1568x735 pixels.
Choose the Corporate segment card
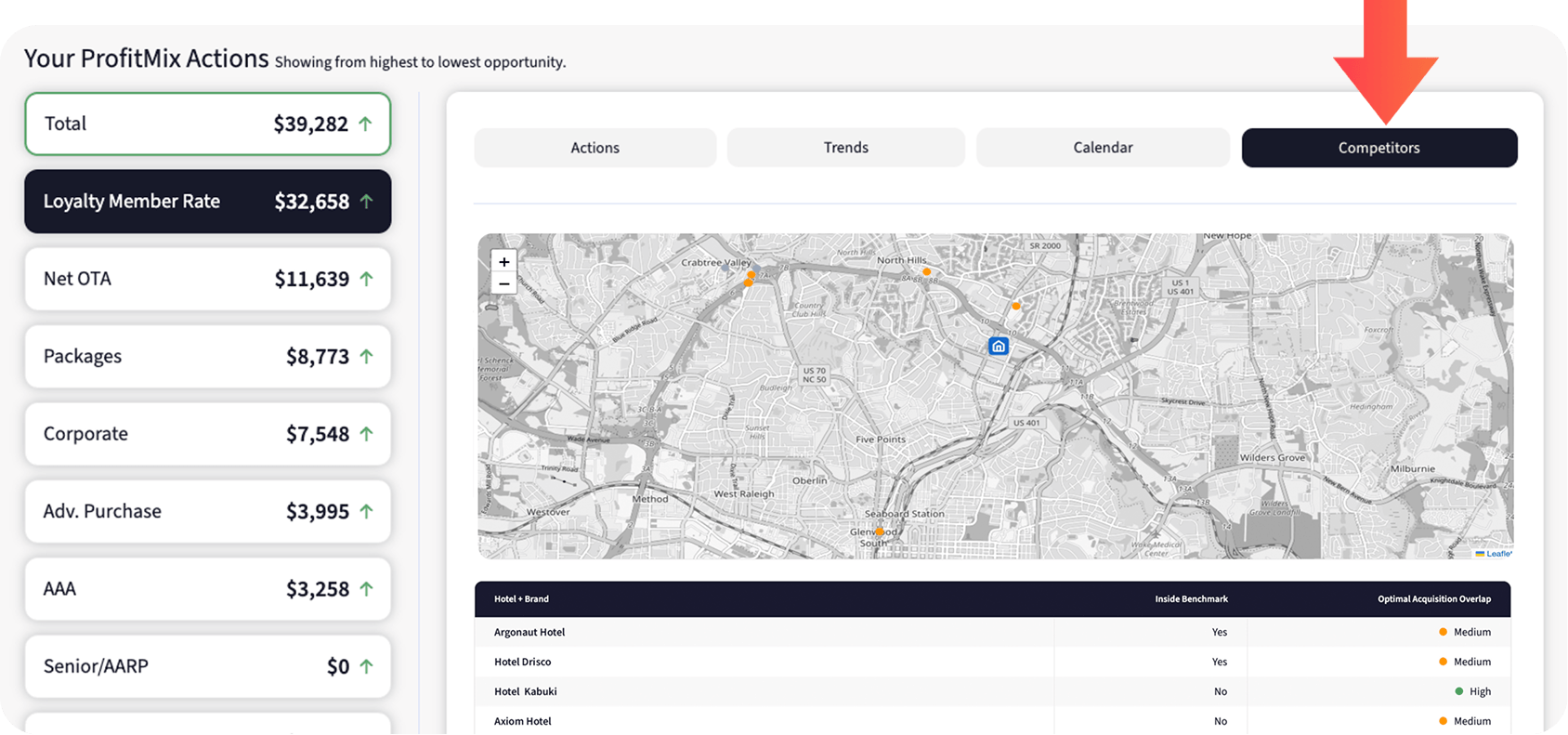[x=207, y=434]
